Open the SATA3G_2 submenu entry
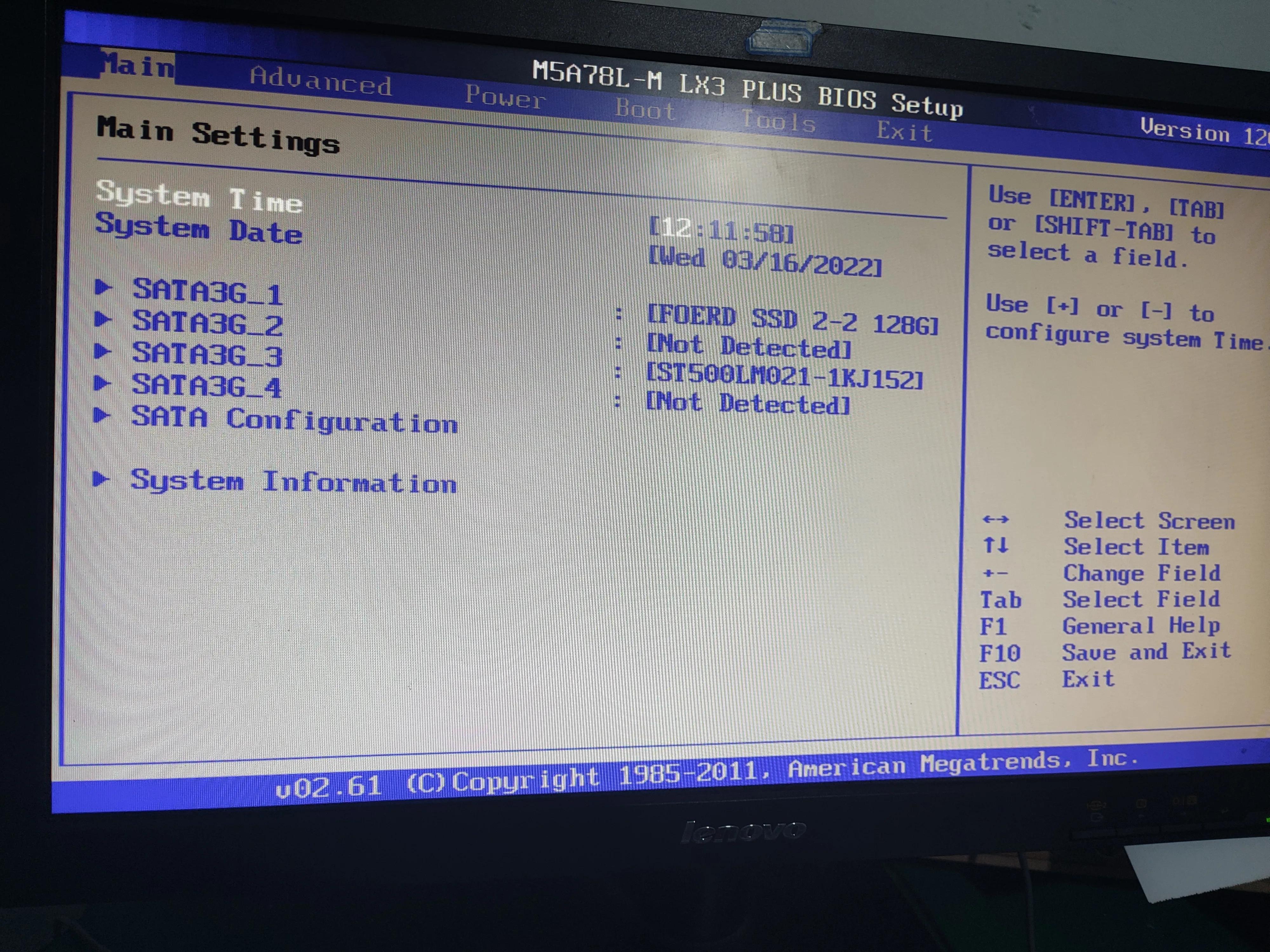This screenshot has width=1270, height=952. [207, 323]
